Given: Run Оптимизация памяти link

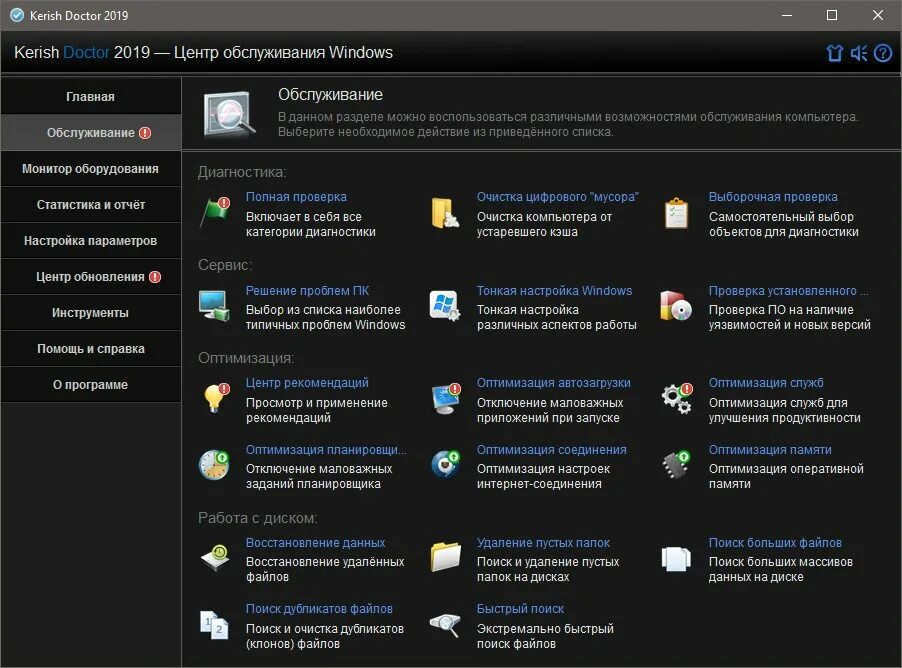Looking at the screenshot, I should coord(770,450).
